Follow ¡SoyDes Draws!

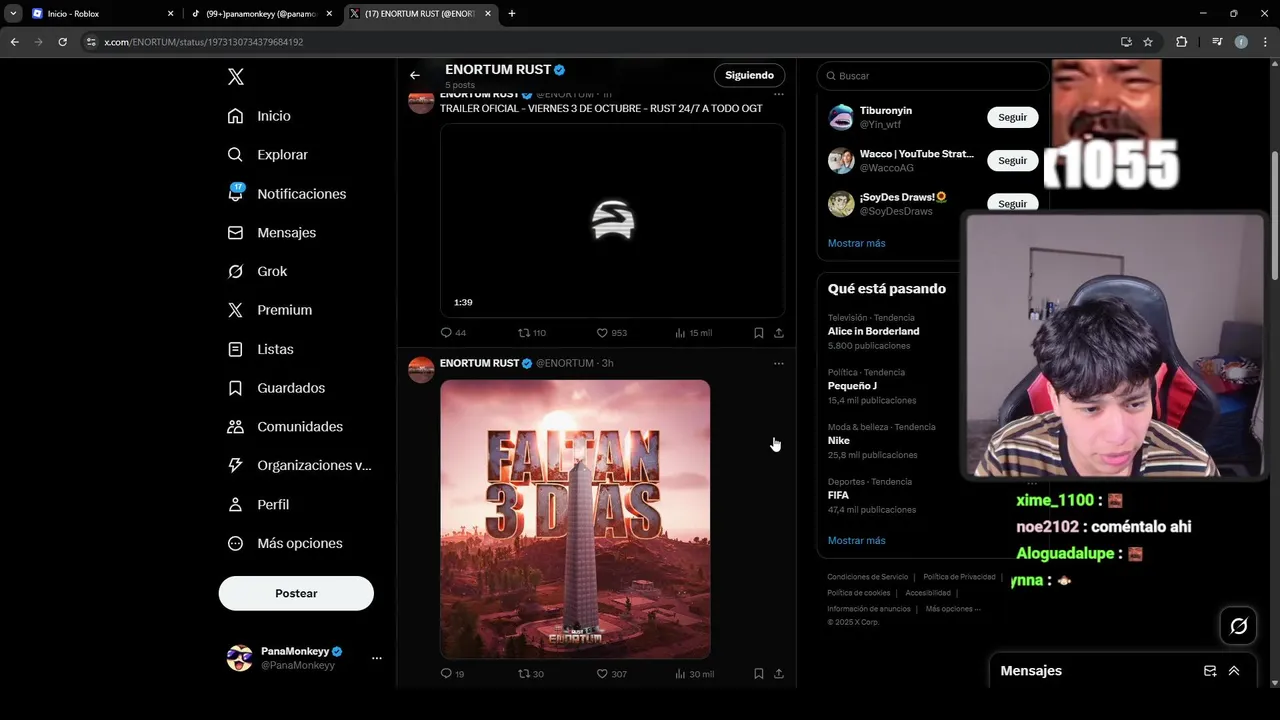(1012, 203)
